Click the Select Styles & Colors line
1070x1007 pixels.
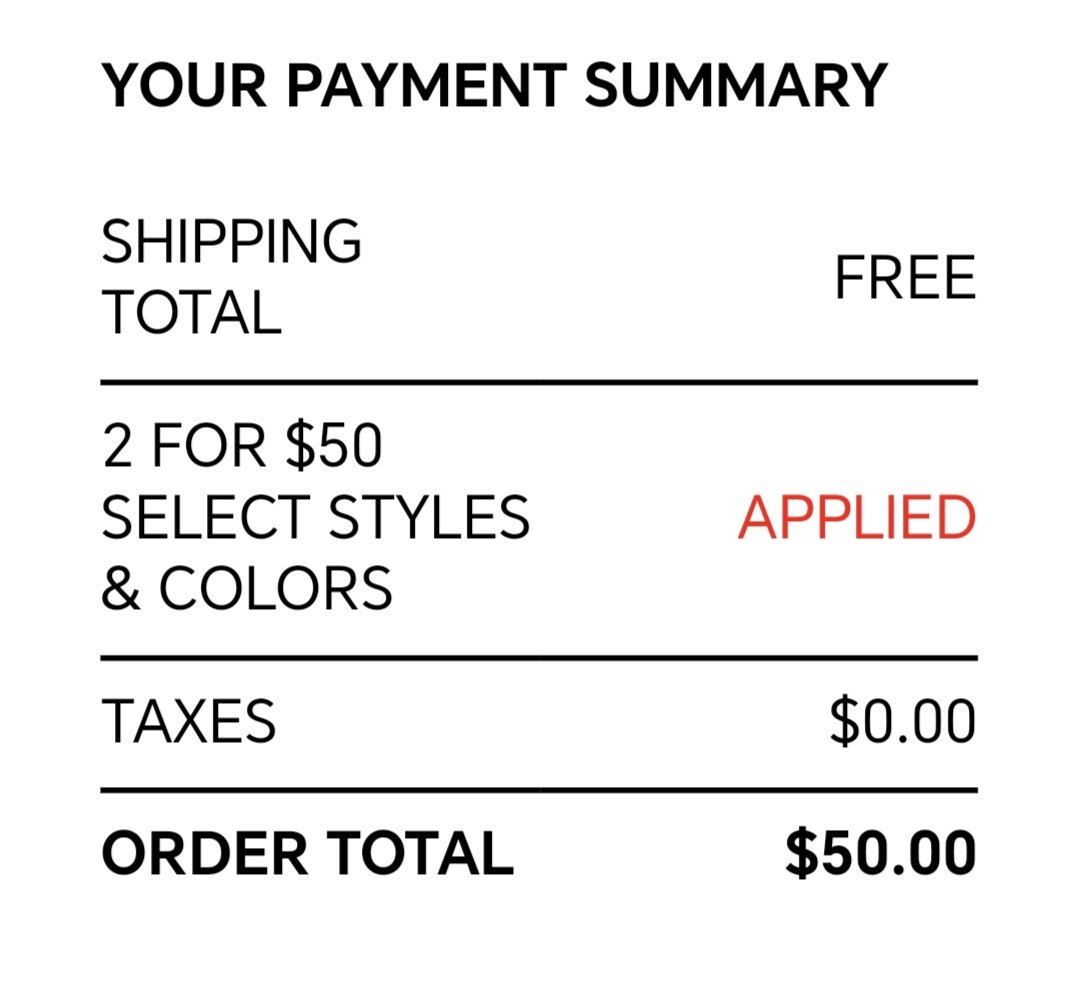click(315, 552)
